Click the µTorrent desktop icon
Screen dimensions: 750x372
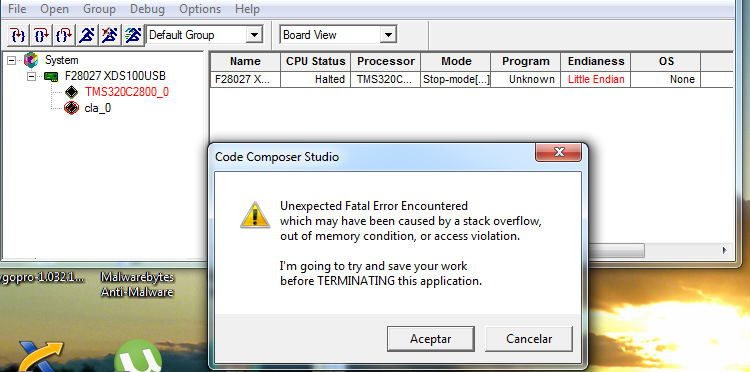pos(139,356)
